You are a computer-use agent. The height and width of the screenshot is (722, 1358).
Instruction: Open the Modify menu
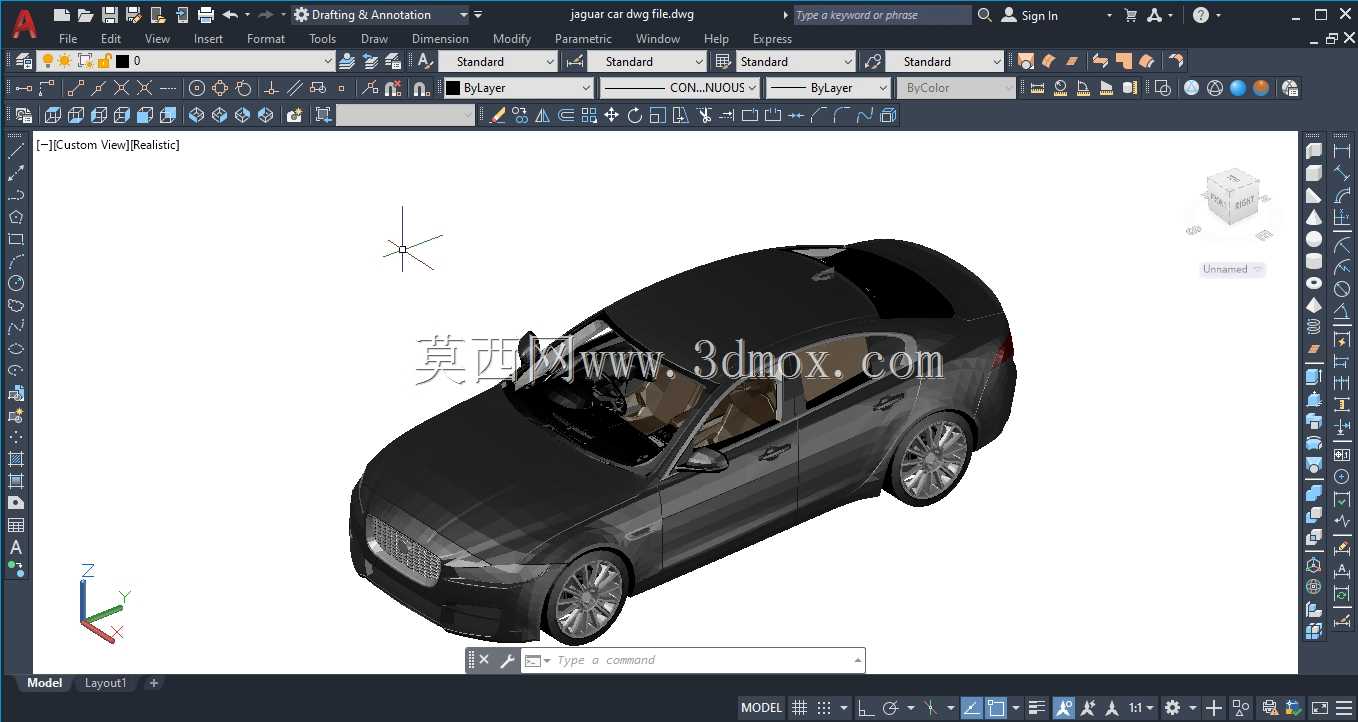[x=511, y=39]
